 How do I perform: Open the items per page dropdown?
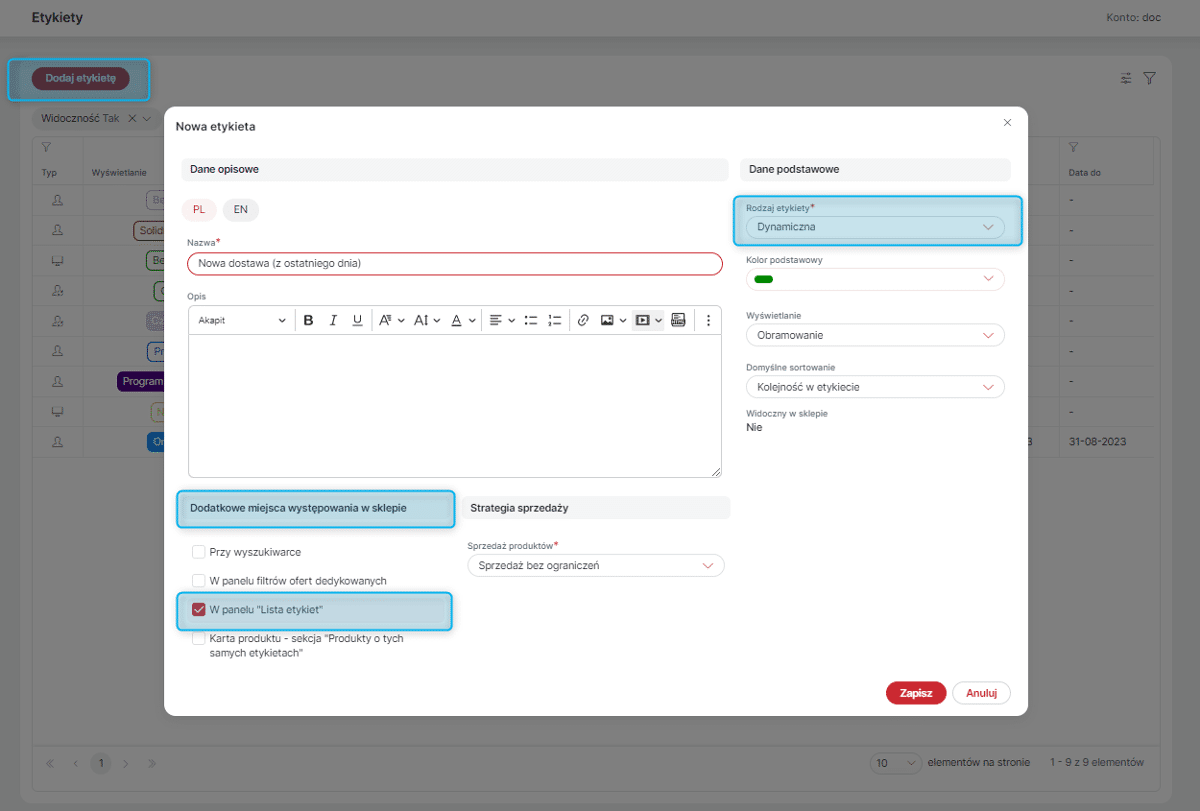(897, 762)
